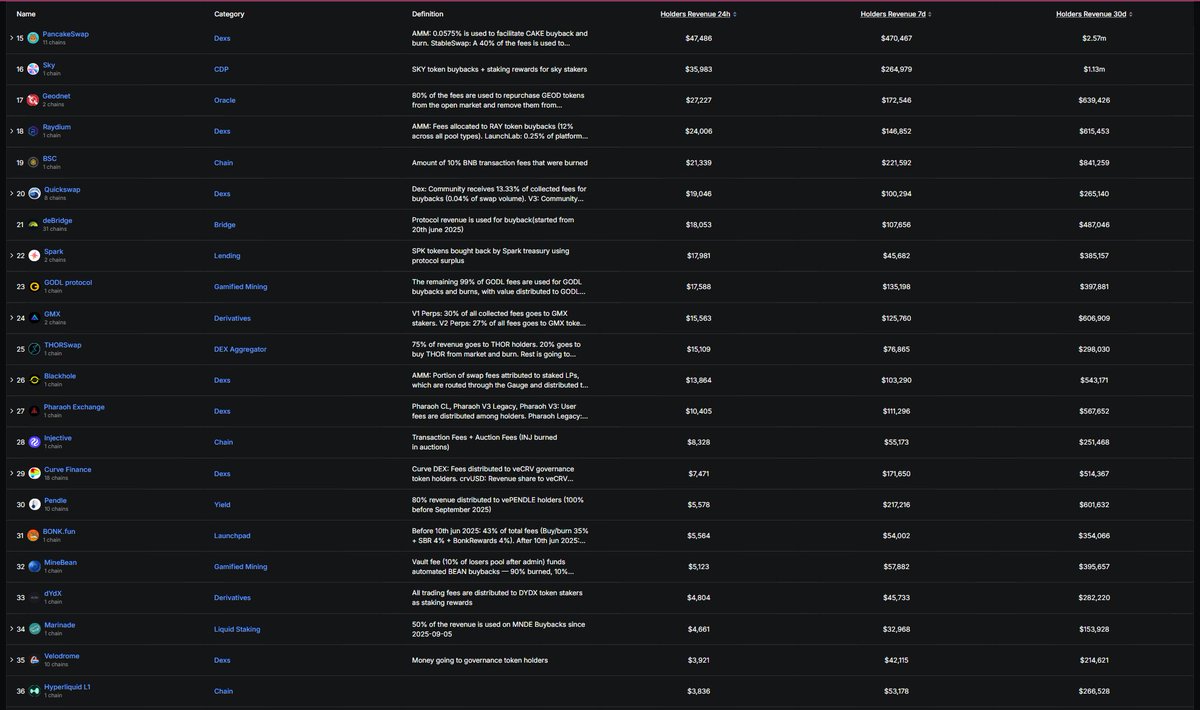Image resolution: width=1200 pixels, height=710 pixels.
Task: Open the PancakeSwap name link
Action: [x=66, y=34]
